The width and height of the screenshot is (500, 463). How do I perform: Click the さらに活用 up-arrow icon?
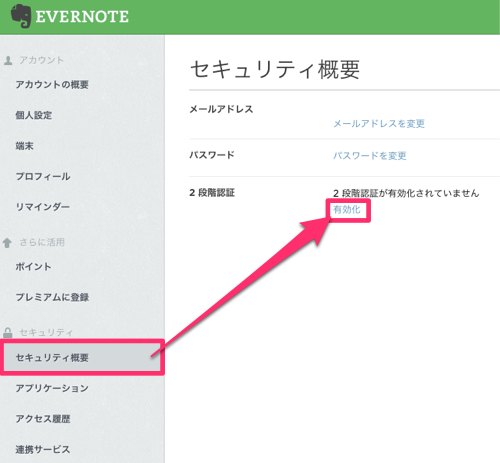(7, 243)
